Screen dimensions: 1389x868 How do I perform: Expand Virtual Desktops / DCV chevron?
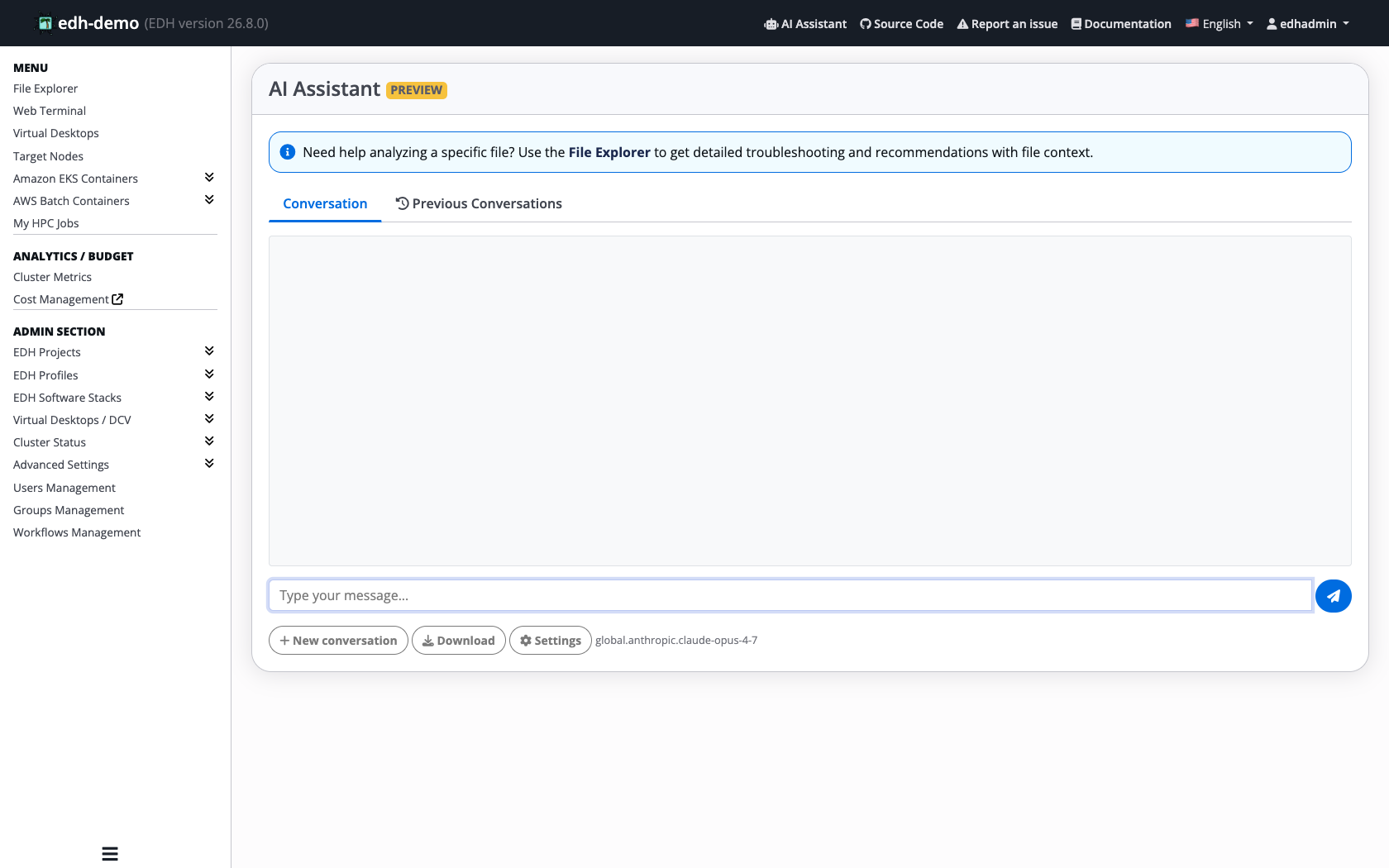tap(209, 419)
